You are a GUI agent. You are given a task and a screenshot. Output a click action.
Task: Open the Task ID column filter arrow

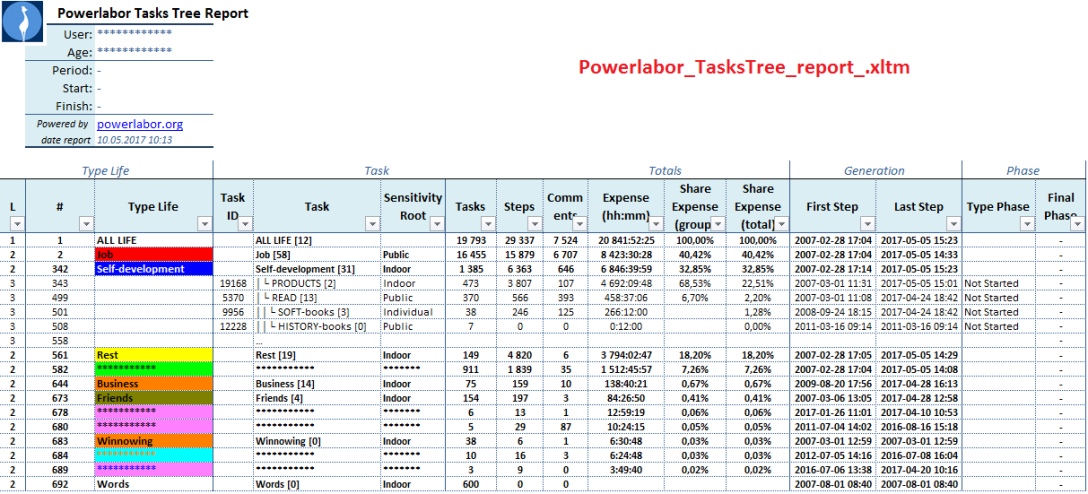click(x=245, y=224)
